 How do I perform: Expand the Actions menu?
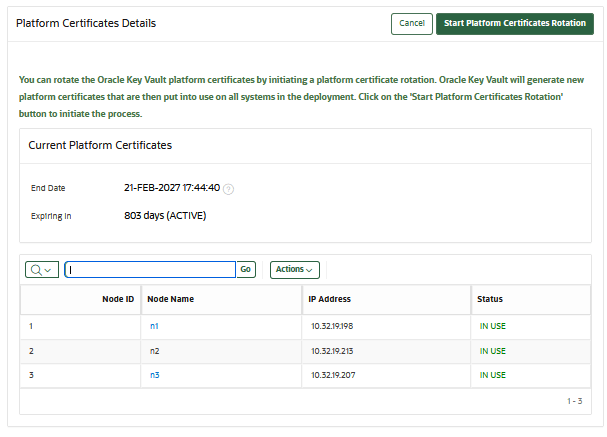[294, 269]
